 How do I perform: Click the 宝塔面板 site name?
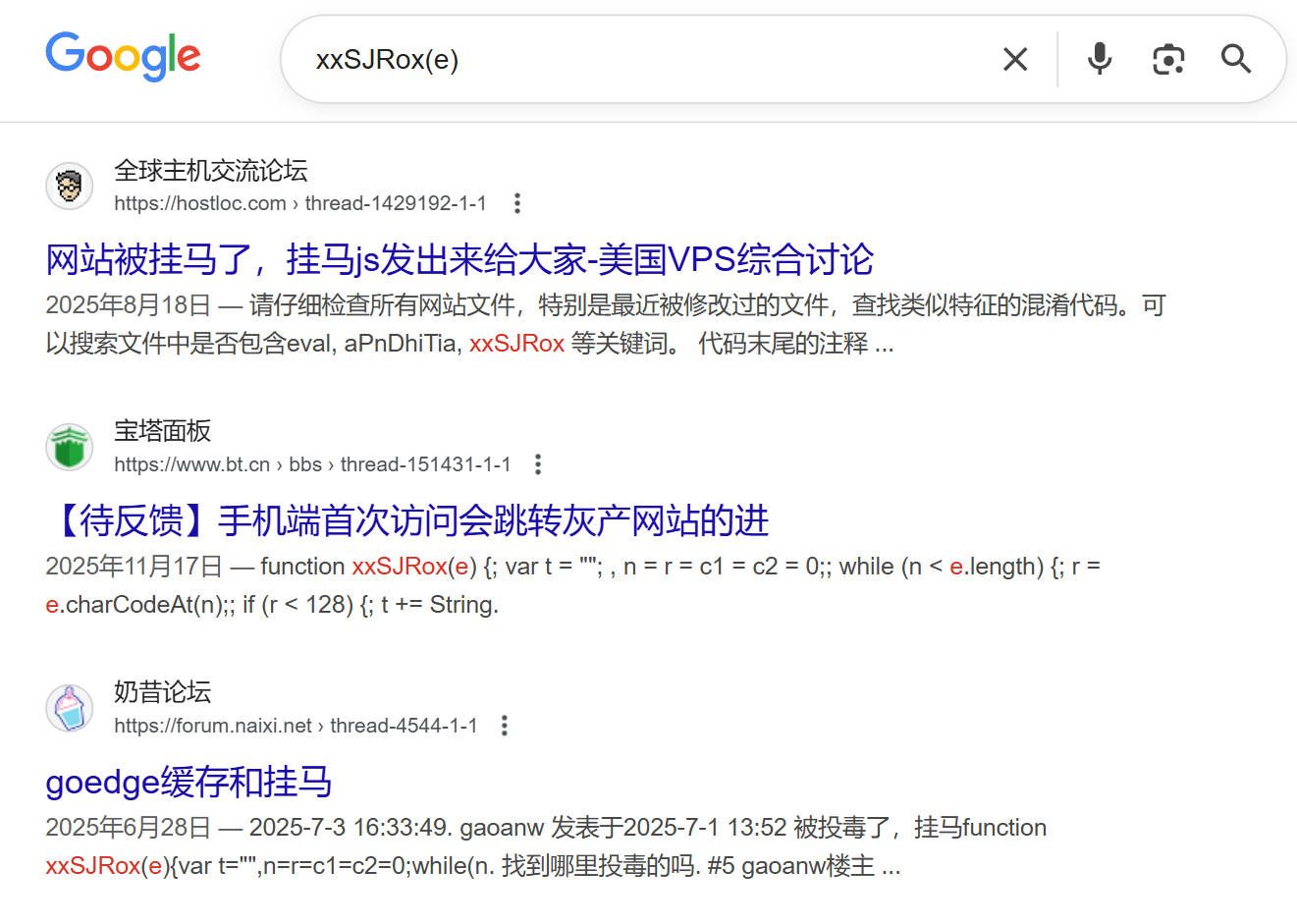point(163,431)
